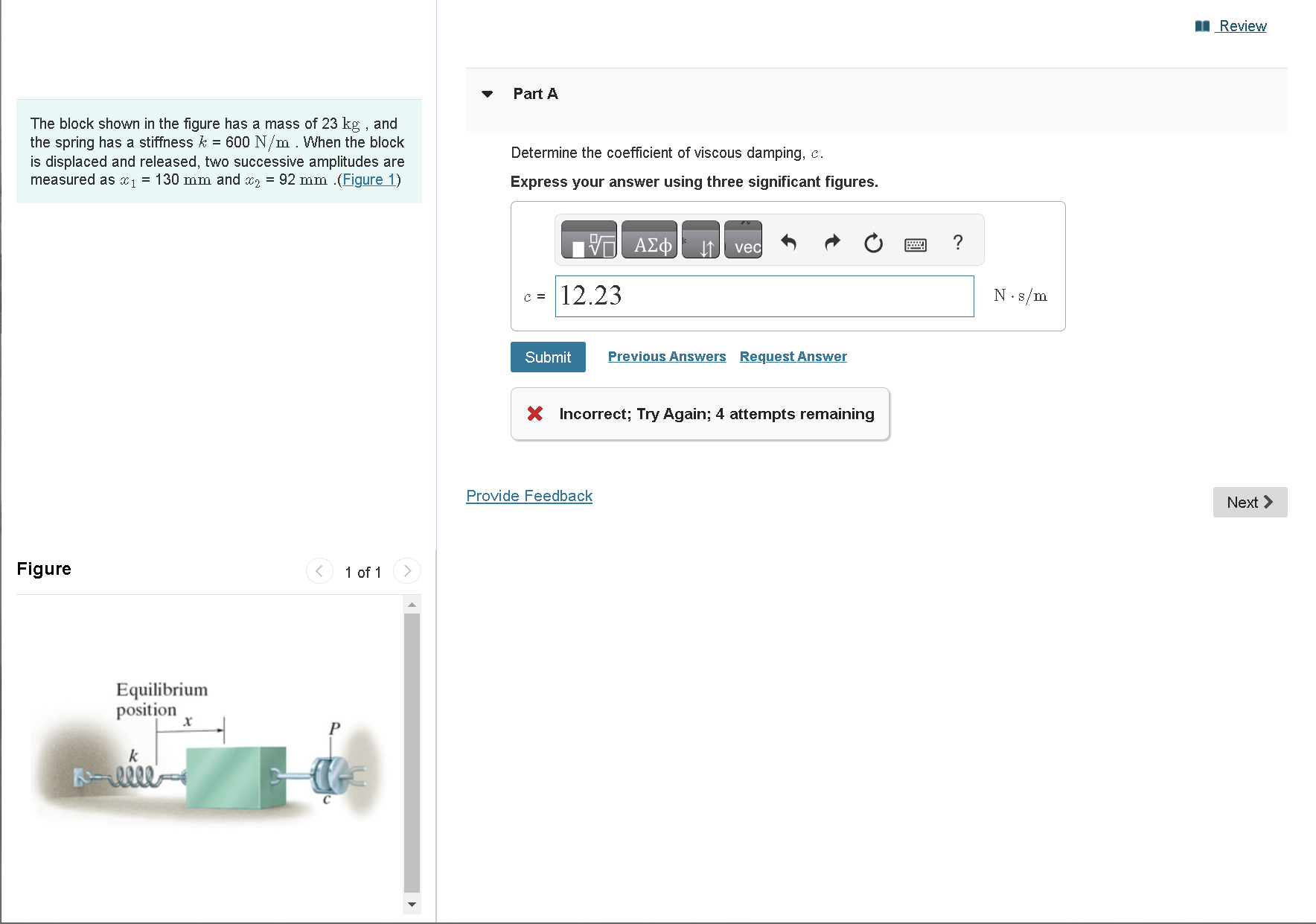
Task: Submit the answer
Action: click(x=548, y=357)
